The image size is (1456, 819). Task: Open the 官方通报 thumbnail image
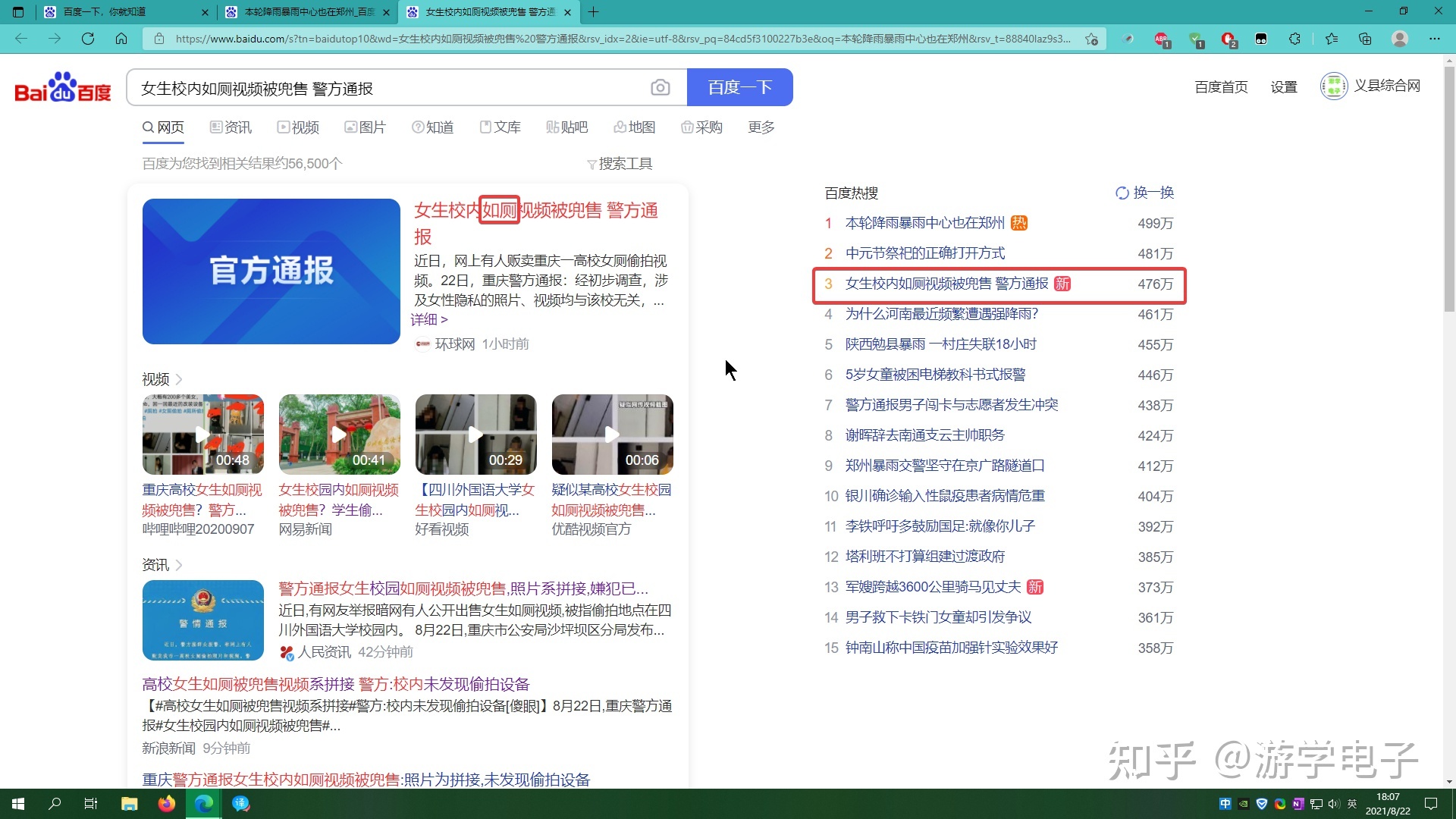click(x=271, y=271)
